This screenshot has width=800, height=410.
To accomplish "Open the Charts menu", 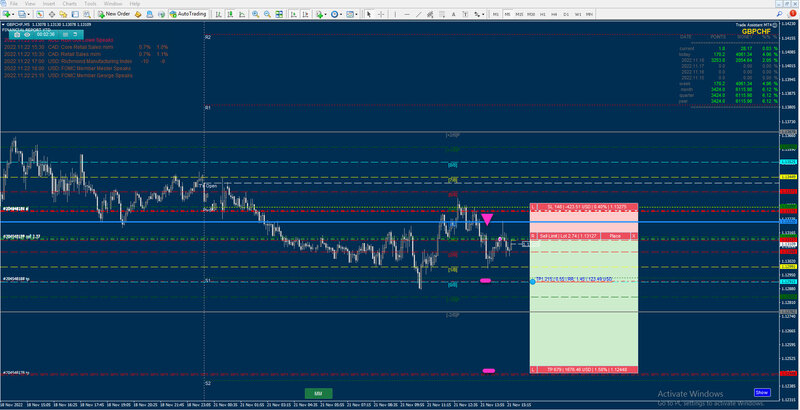I will 69,4.
